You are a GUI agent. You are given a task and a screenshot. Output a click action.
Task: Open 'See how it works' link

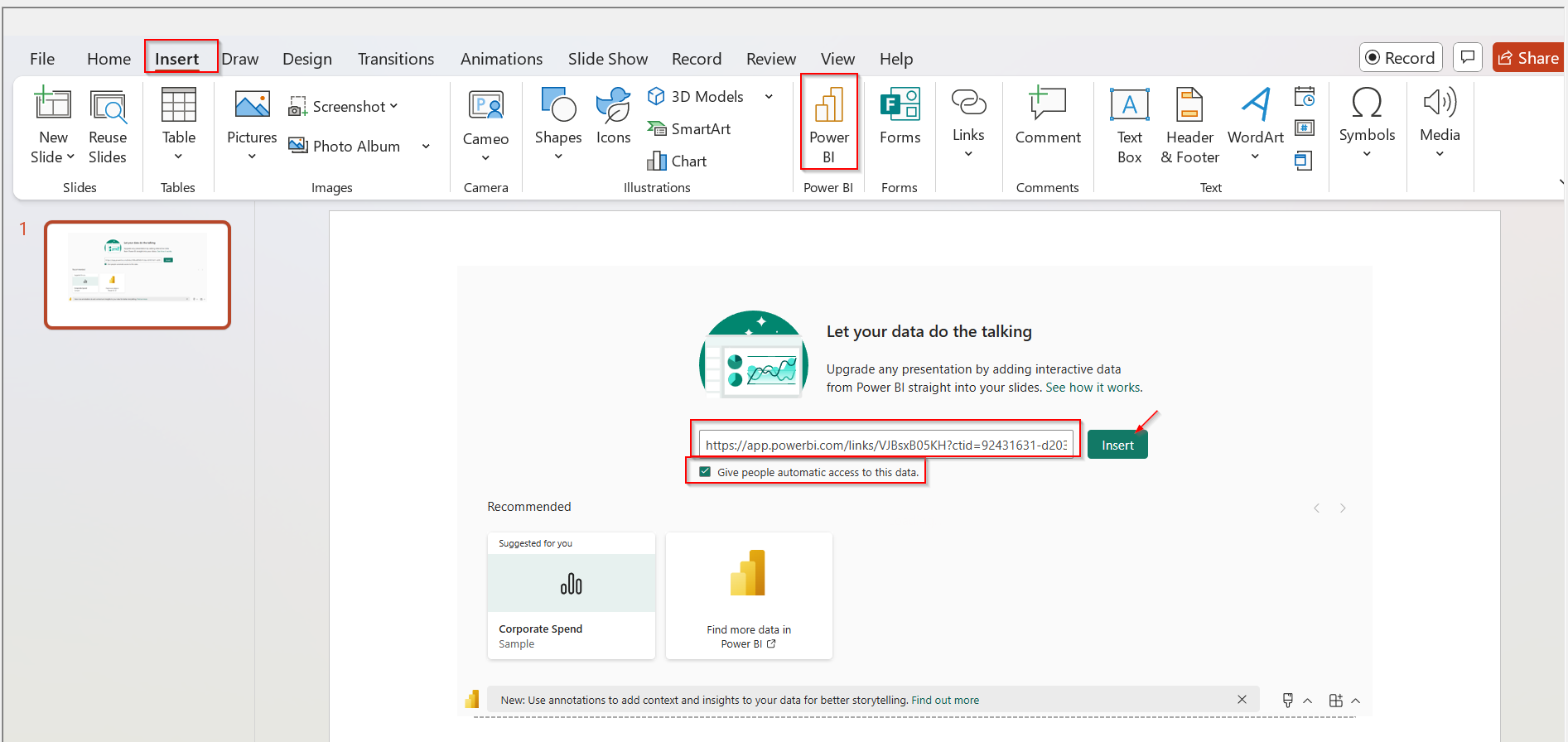pyautogui.click(x=1093, y=388)
